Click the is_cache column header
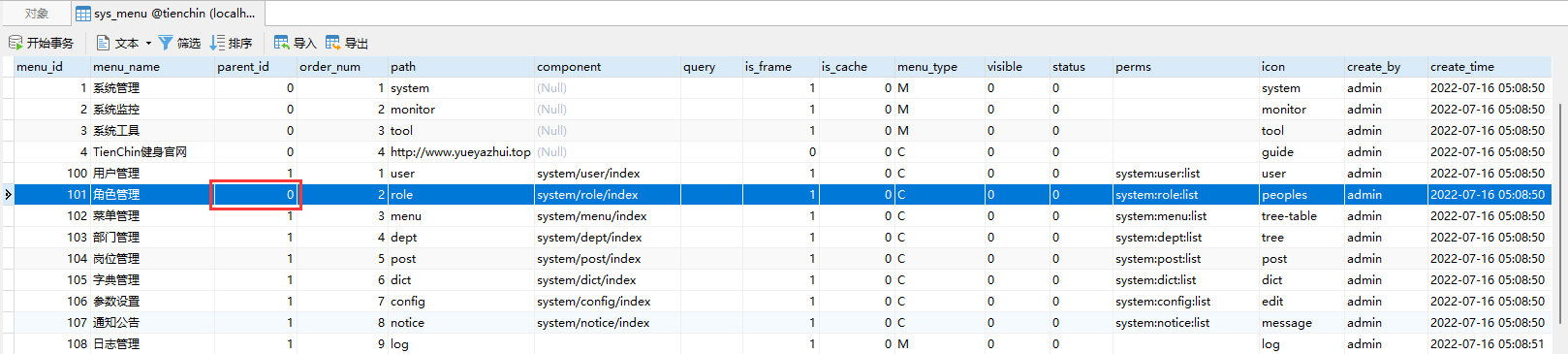1568x354 pixels. pos(857,67)
